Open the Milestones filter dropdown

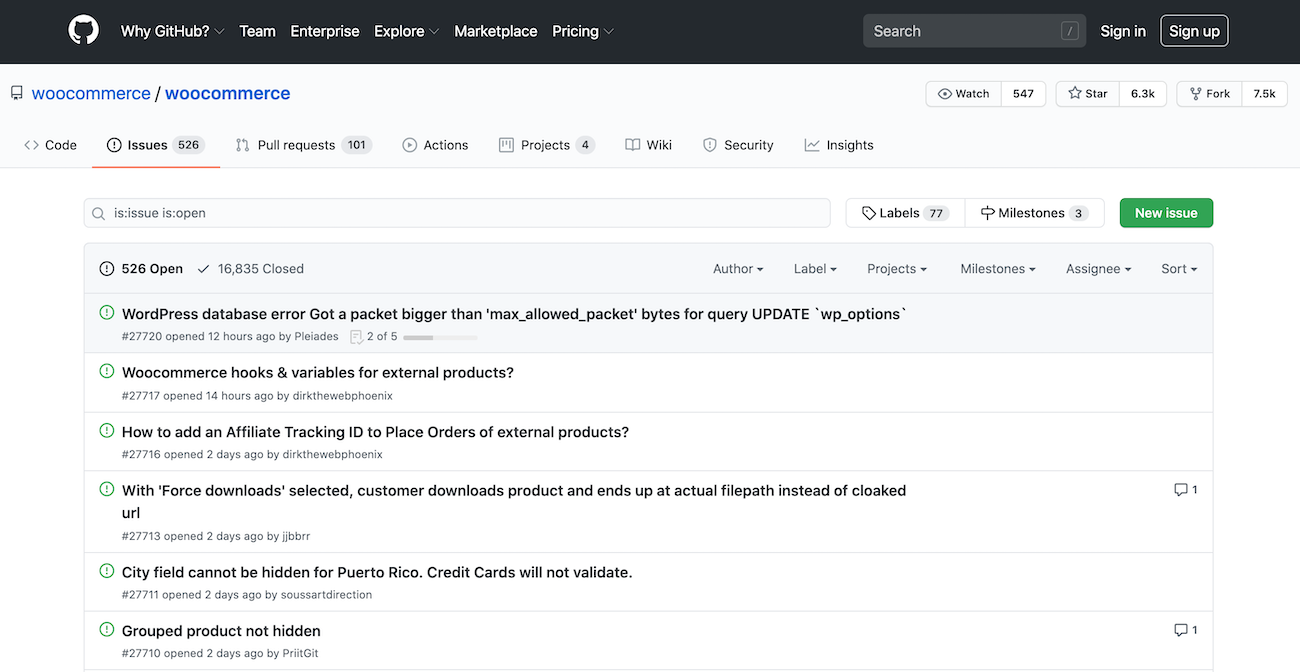(998, 269)
